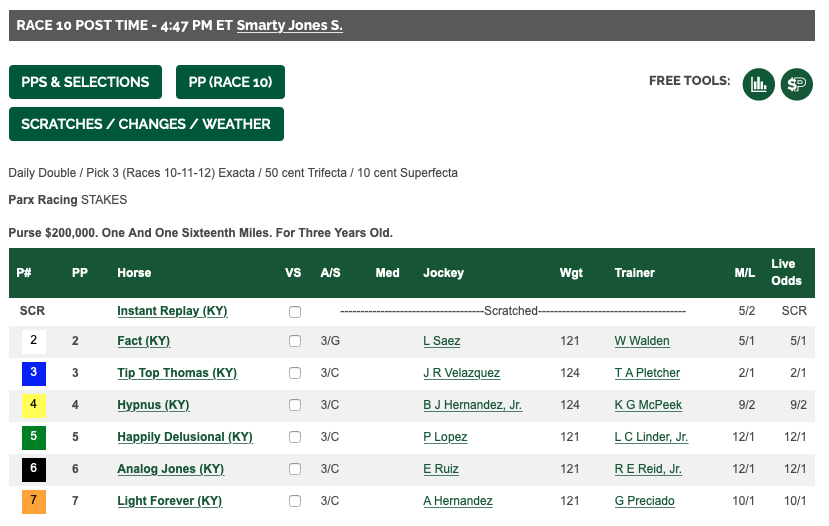Viewport: 829px width, 526px height.
Task: Tick the VS checkbox for Tip Top Thomas
Action: tap(295, 373)
